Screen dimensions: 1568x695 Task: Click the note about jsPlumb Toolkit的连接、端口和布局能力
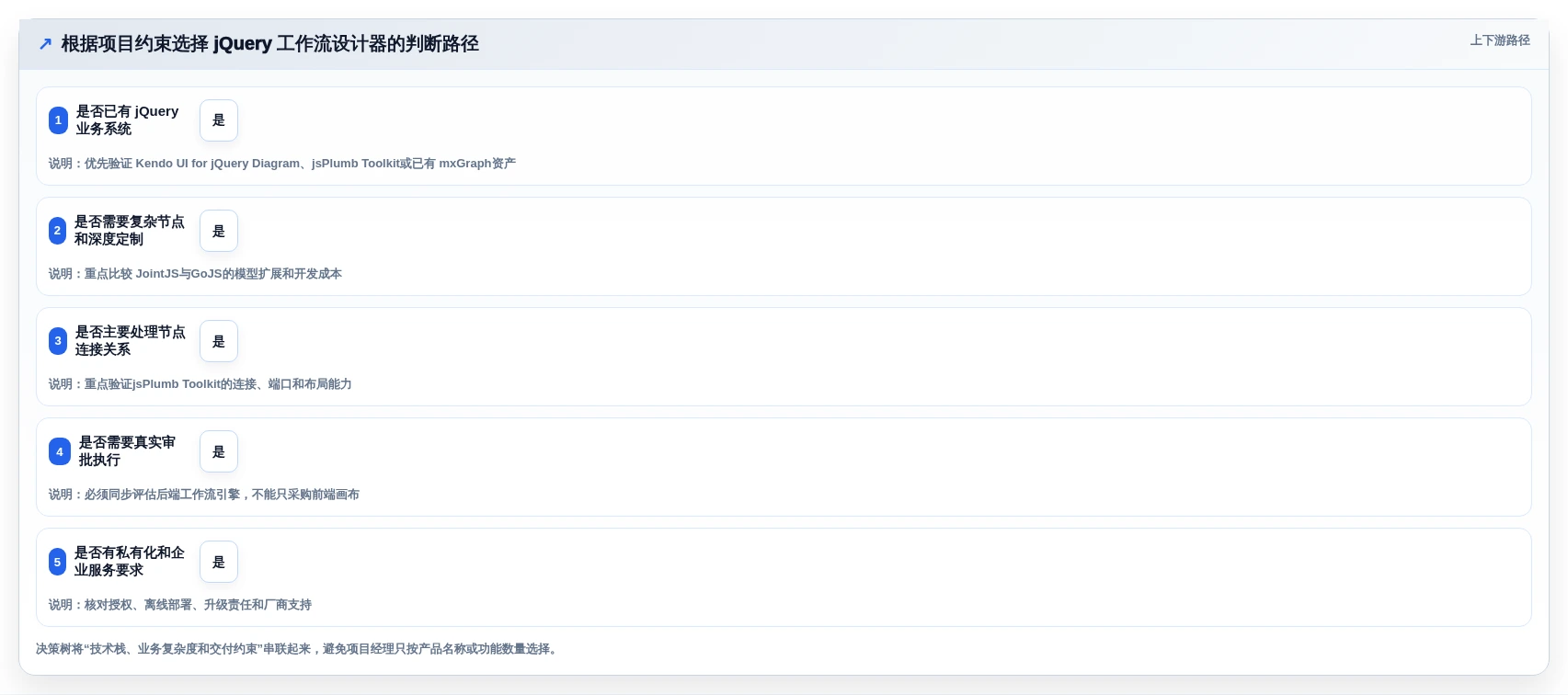(200, 384)
